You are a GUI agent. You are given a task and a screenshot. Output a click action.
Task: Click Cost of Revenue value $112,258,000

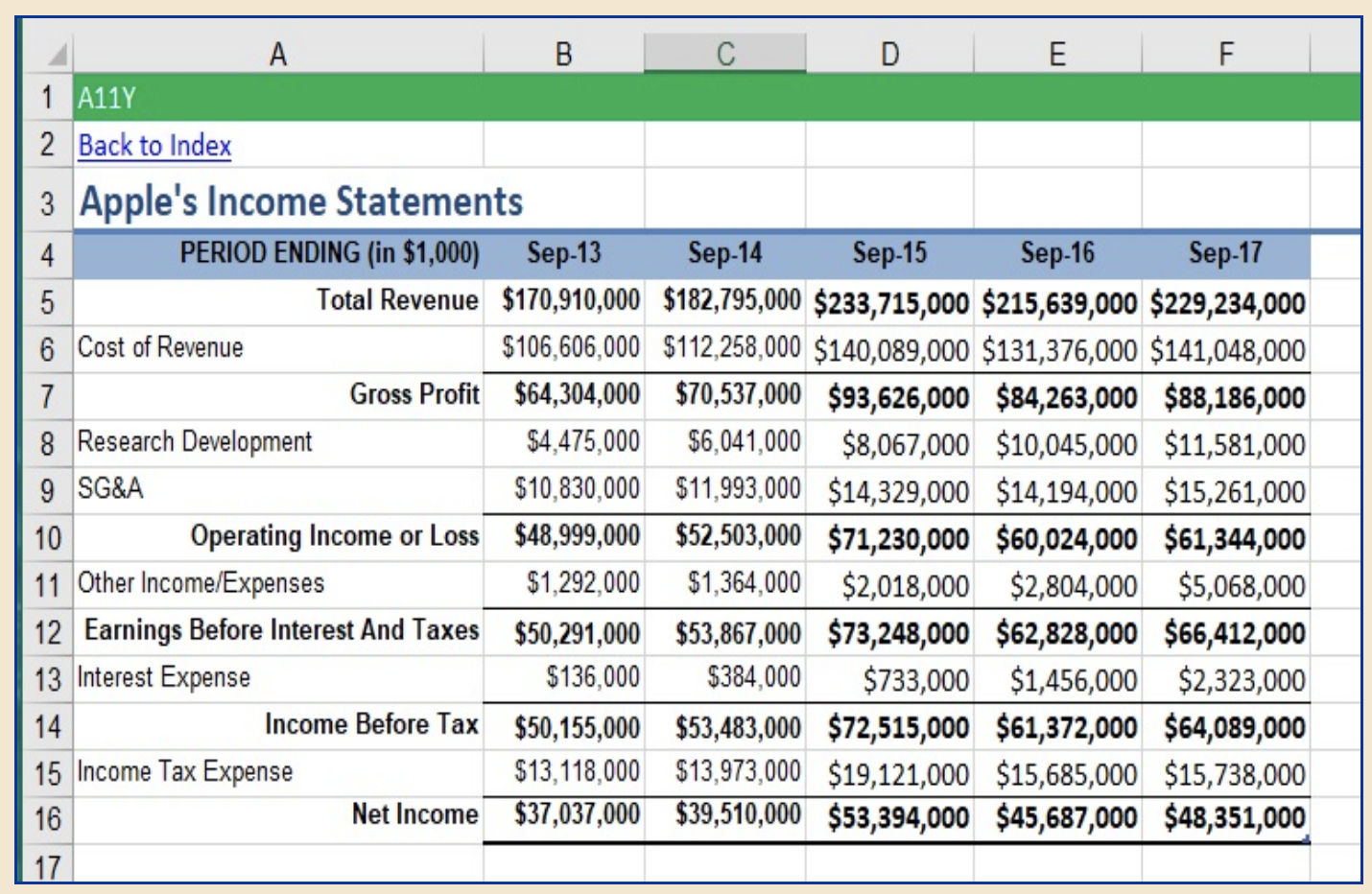[x=725, y=349]
